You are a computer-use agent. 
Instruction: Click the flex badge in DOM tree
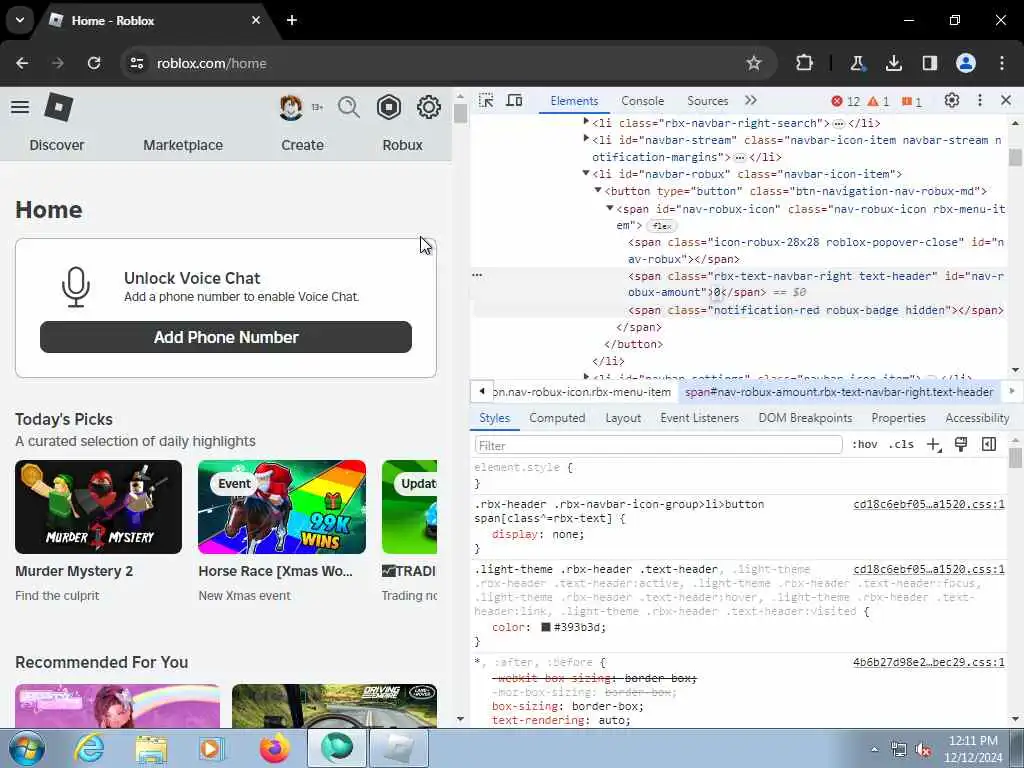pos(662,226)
